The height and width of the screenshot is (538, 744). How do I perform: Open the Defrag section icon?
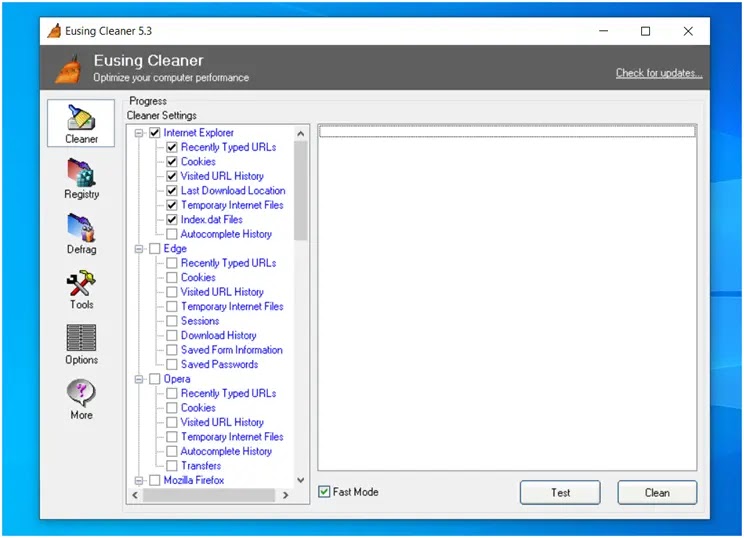tap(81, 234)
